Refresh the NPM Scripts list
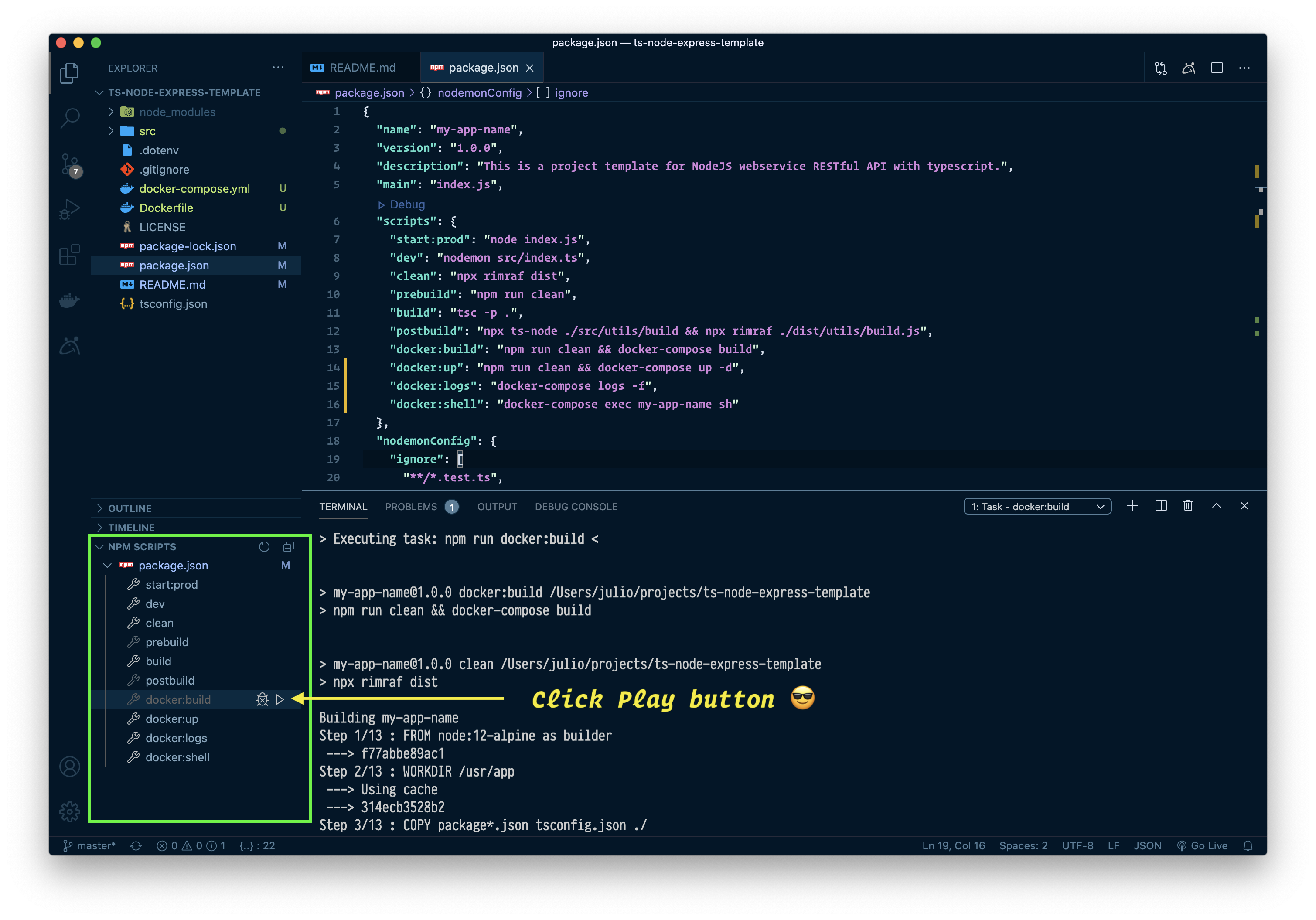This screenshot has height=920, width=1316. point(264,547)
